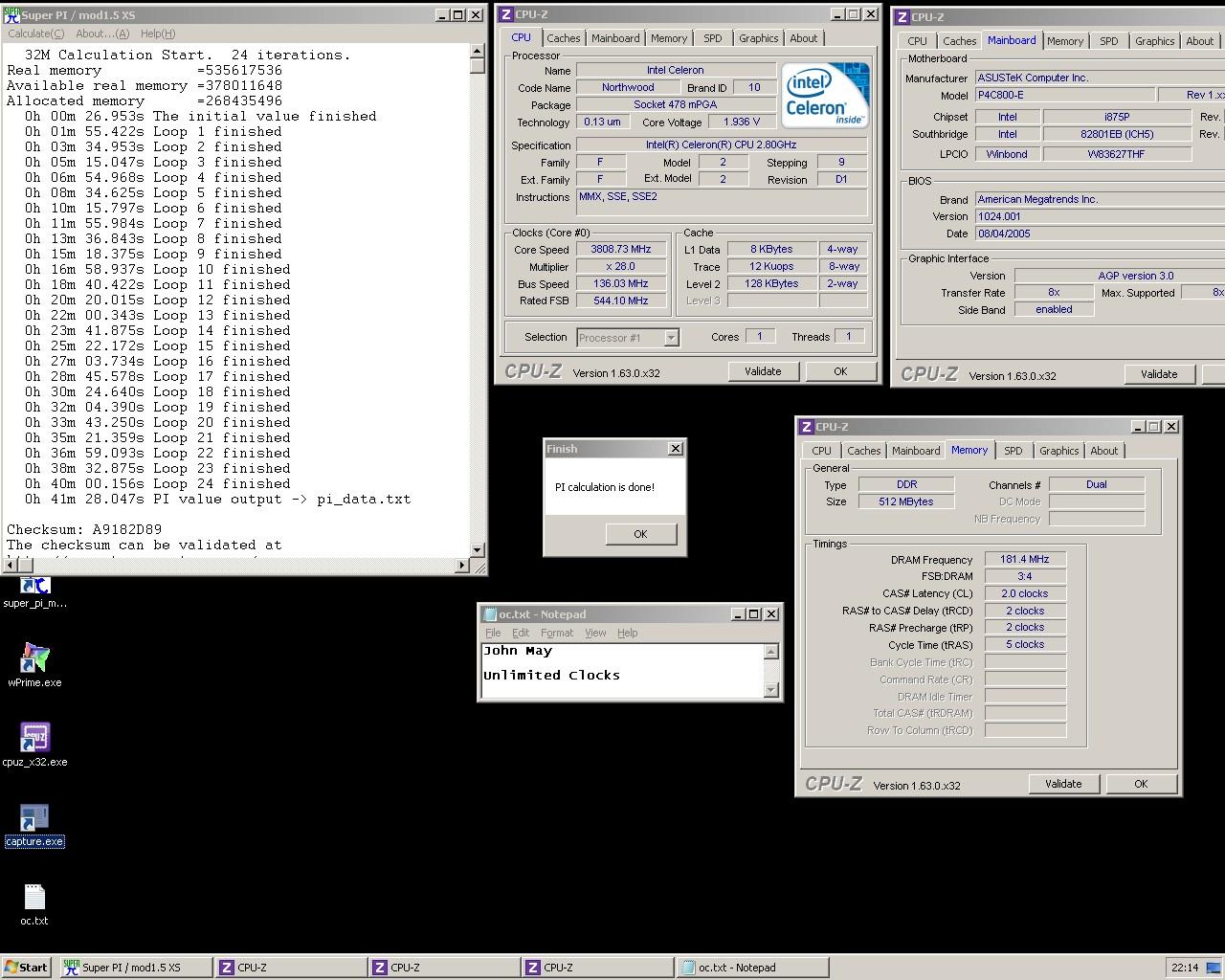Click OK in Memory CPU-Z window
Image resolution: width=1225 pixels, height=980 pixels.
1141,784
